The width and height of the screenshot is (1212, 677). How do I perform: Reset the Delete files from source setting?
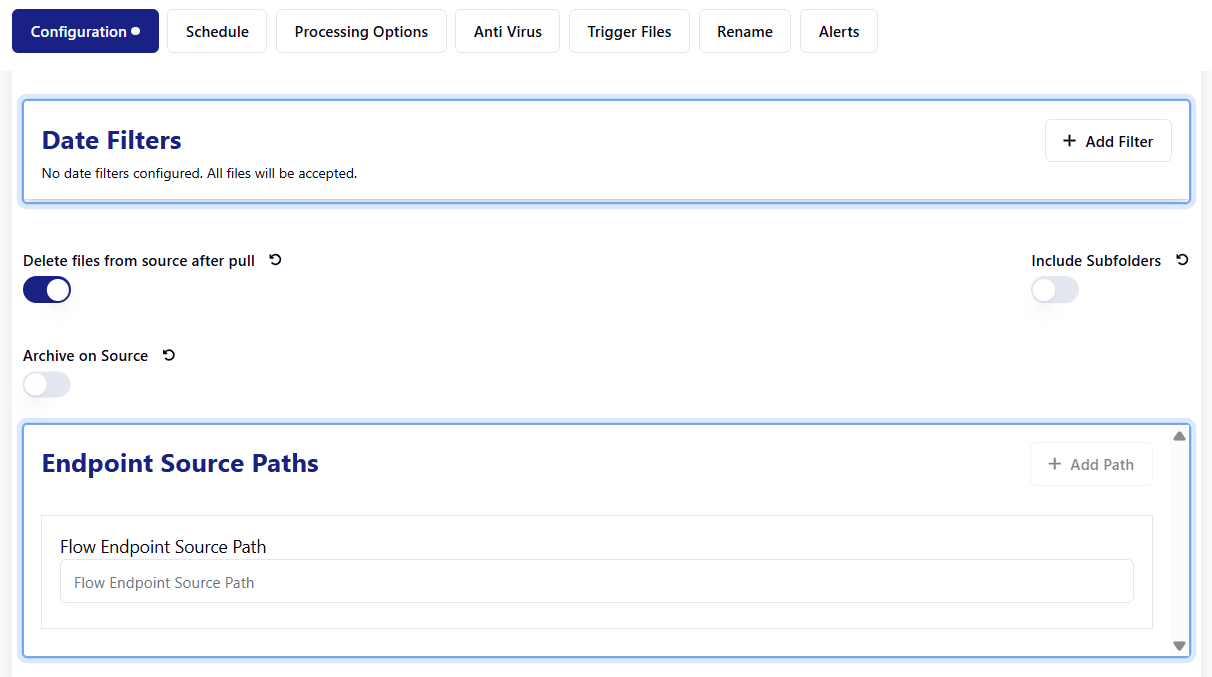click(x=276, y=260)
